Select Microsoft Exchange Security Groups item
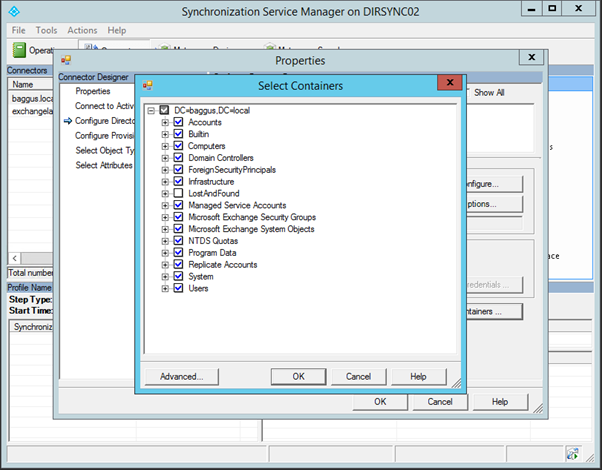Image resolution: width=602 pixels, height=470 pixels. [x=251, y=217]
